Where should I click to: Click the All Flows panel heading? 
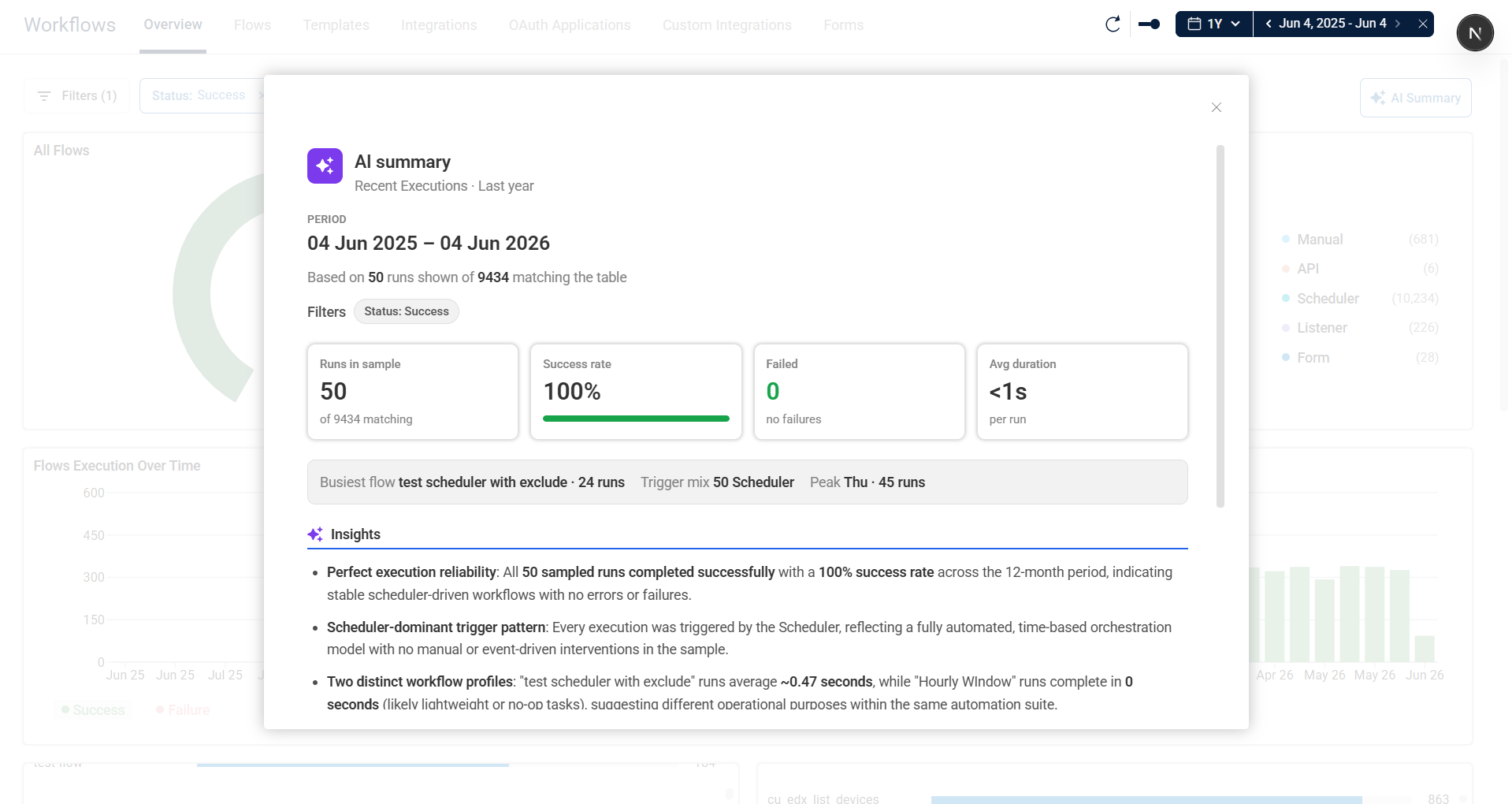(x=61, y=151)
